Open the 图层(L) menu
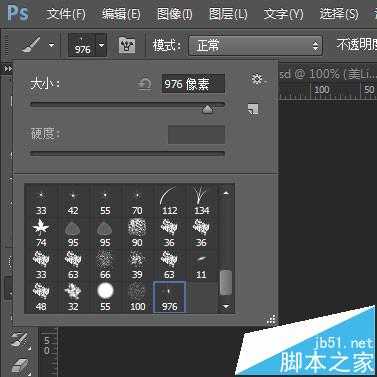Image resolution: width=377 pixels, height=377 pixels. pos(228,14)
